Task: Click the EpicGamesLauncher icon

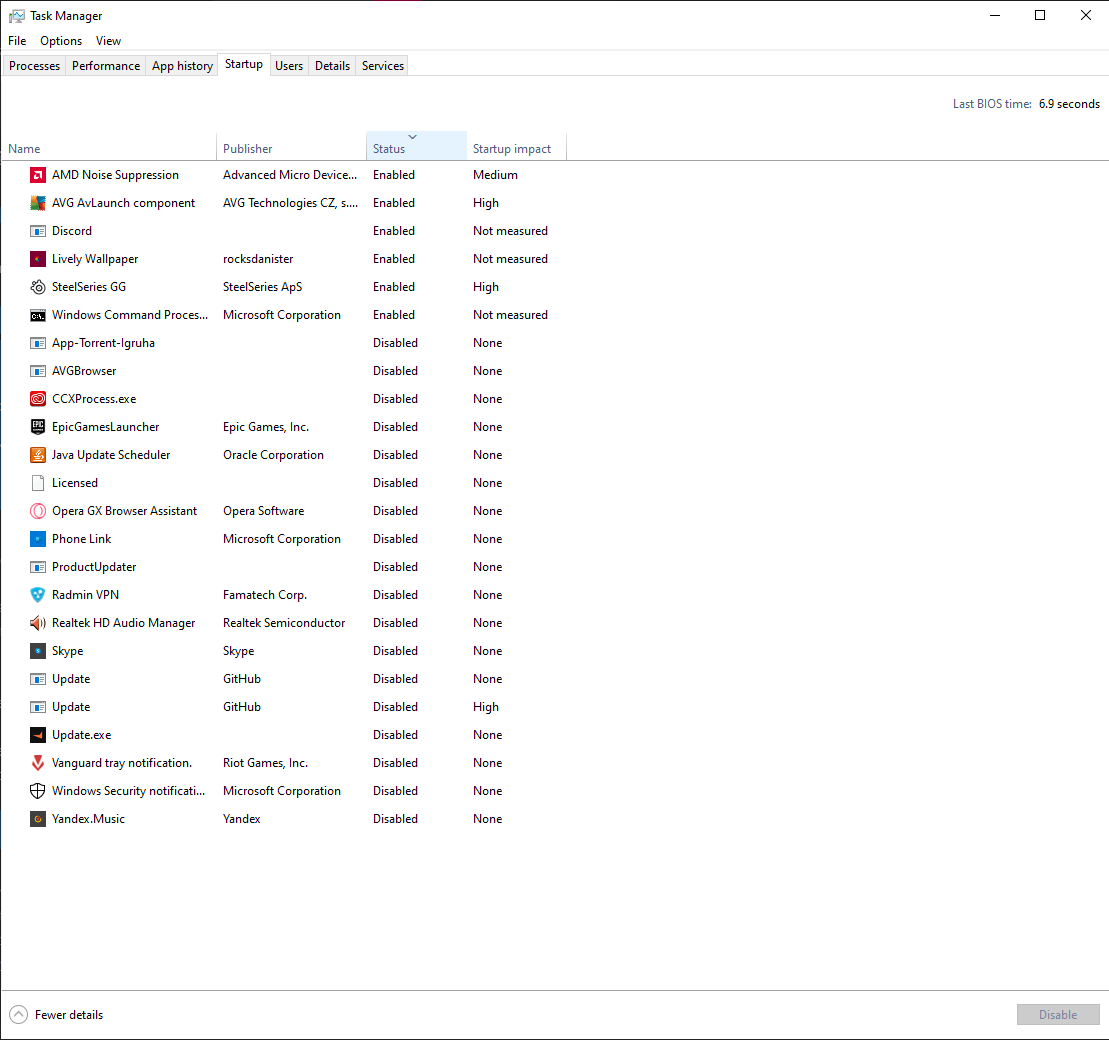Action: (37, 427)
